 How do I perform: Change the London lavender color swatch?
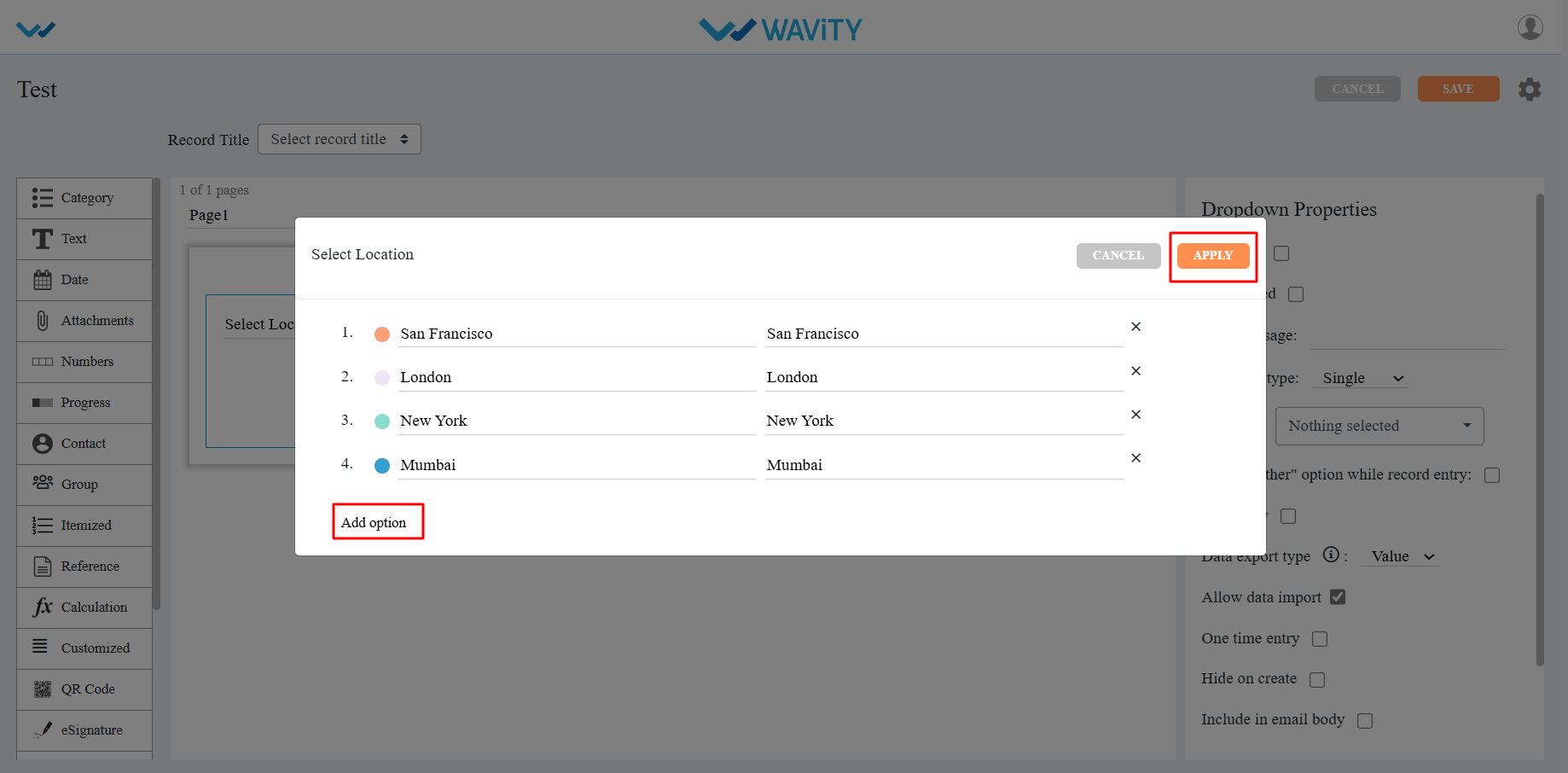382,378
